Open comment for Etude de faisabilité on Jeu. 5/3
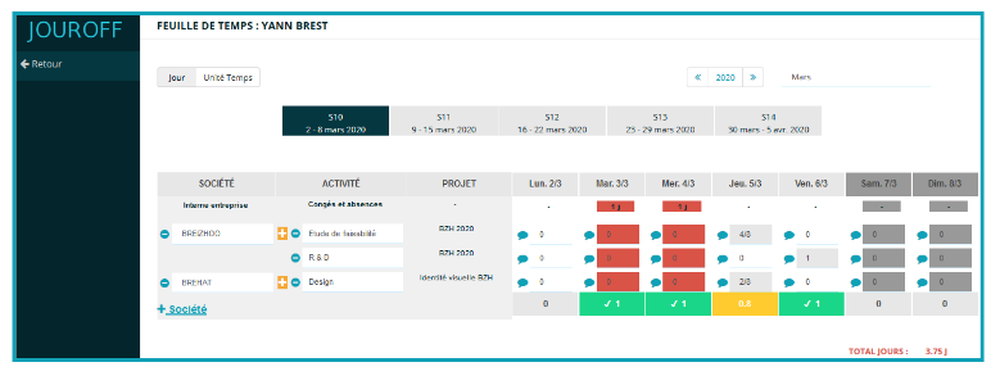Screen dimensions: 1000x367 coord(723,235)
